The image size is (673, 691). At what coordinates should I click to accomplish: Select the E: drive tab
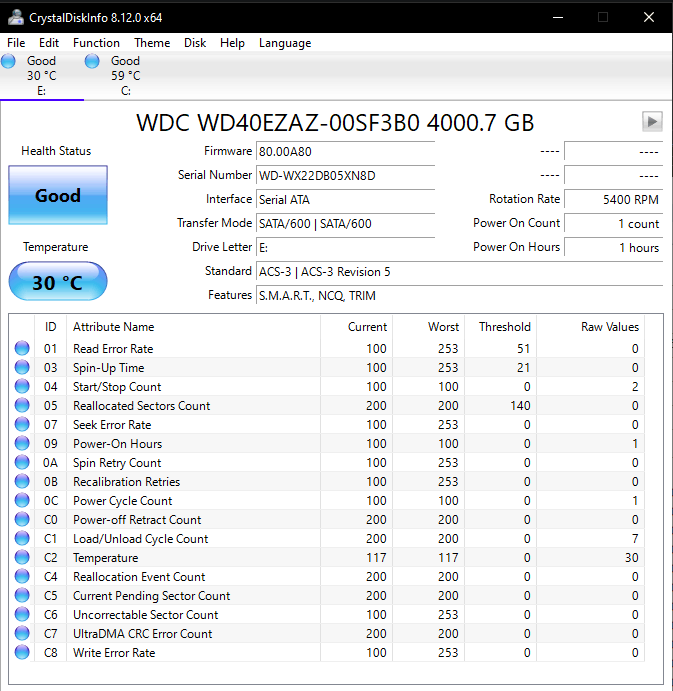click(x=41, y=75)
